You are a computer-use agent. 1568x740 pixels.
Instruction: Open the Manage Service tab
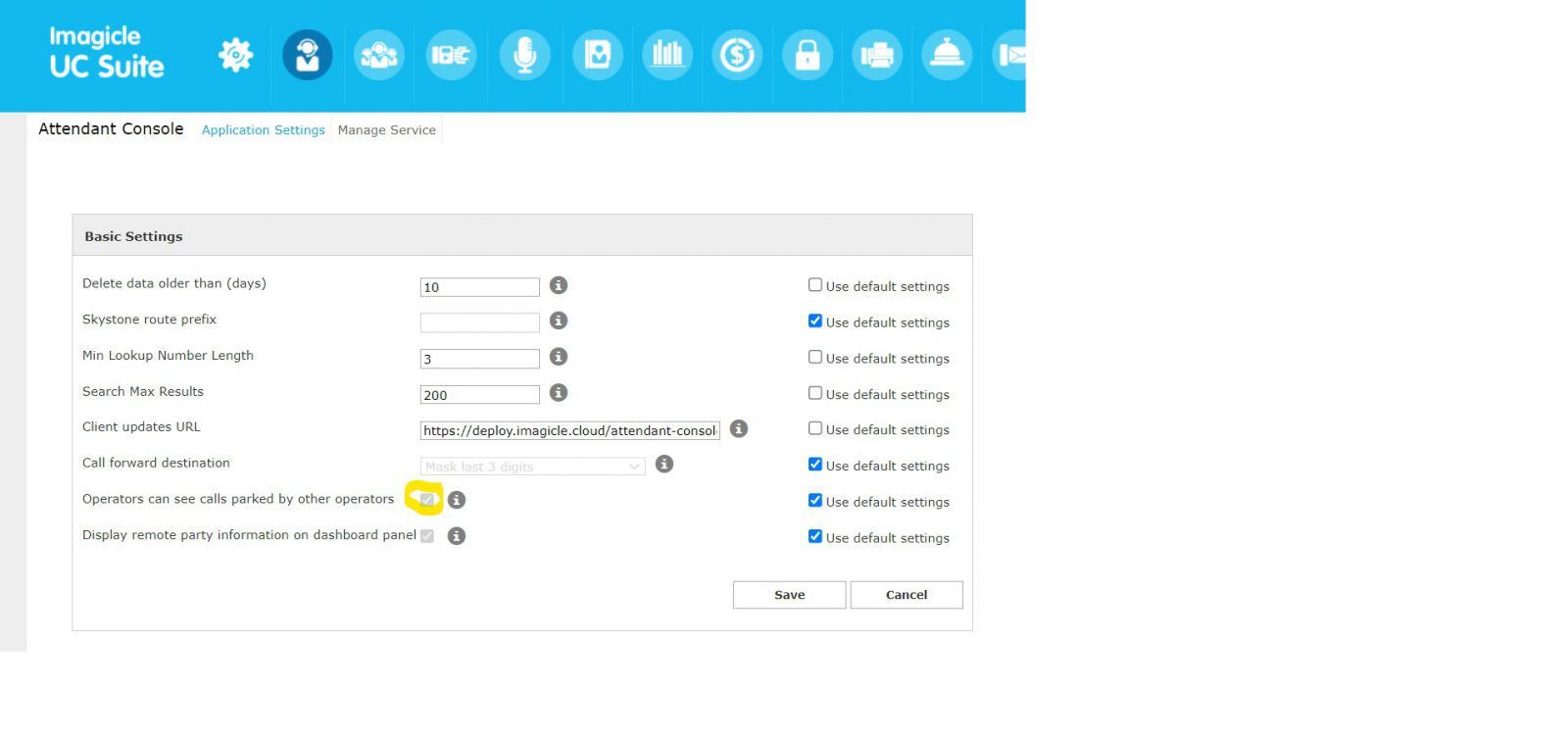(386, 130)
